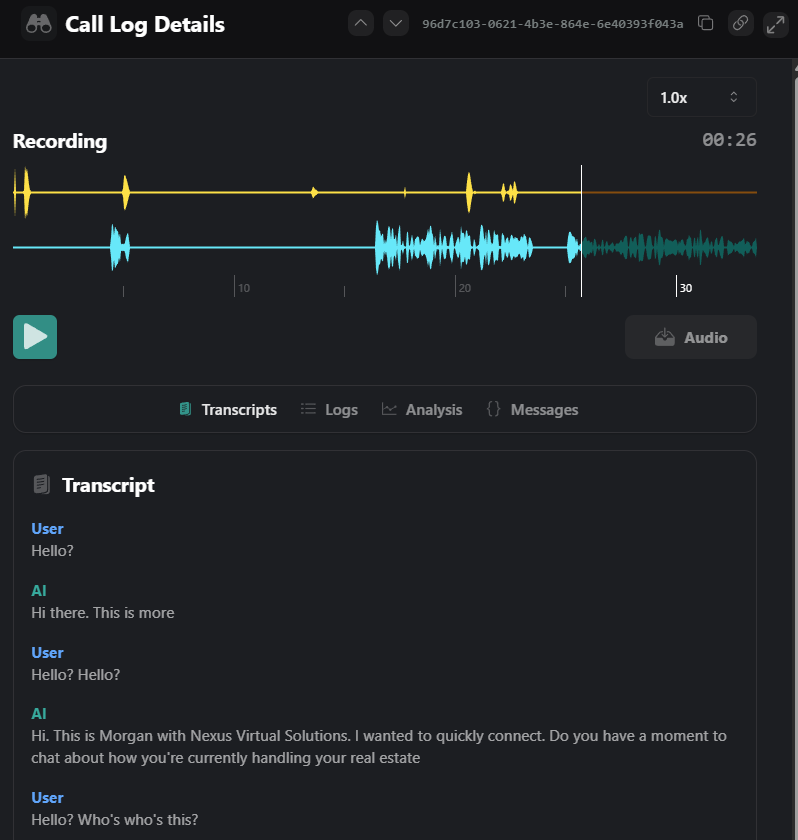
Task: Select the AI line mentioning Nexus Virtual Solutions
Action: (x=379, y=747)
